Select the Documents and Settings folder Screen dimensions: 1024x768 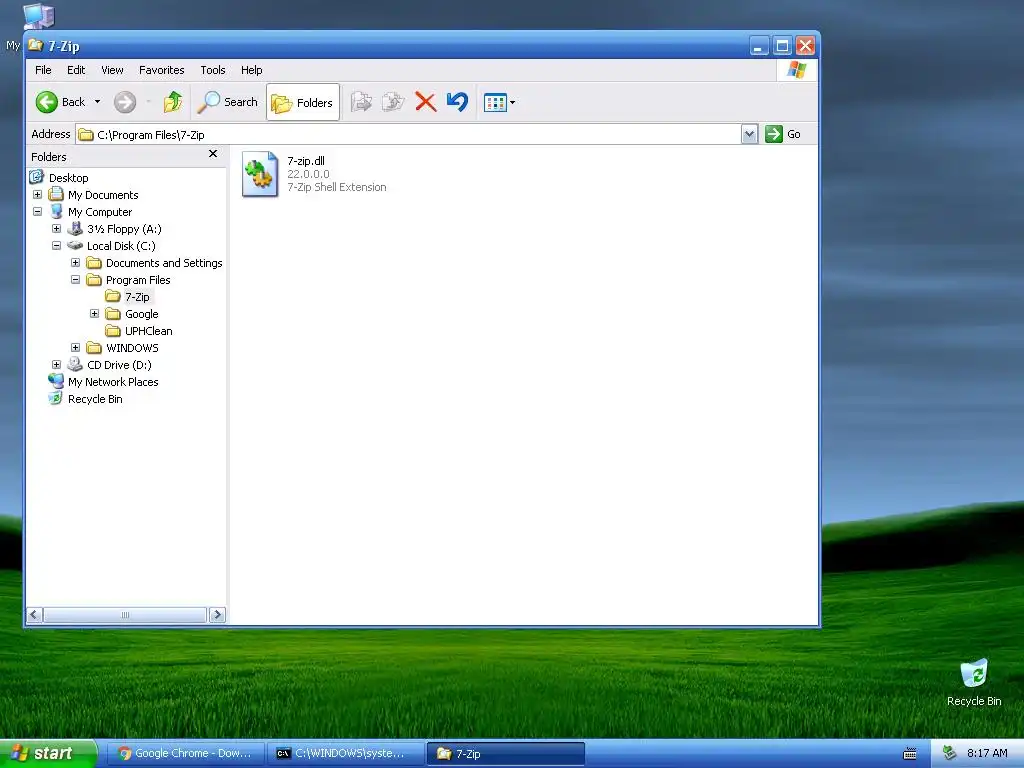tap(164, 263)
